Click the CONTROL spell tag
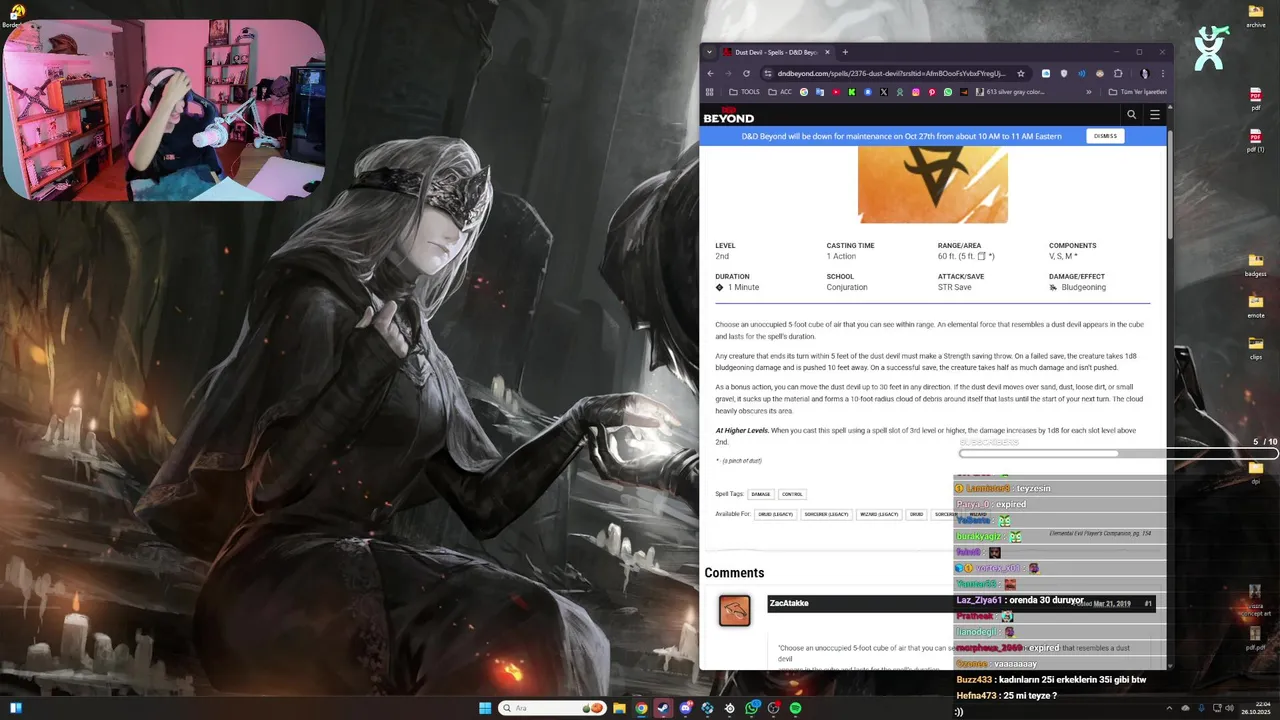Screen dimensions: 1280x720 (x=792, y=494)
